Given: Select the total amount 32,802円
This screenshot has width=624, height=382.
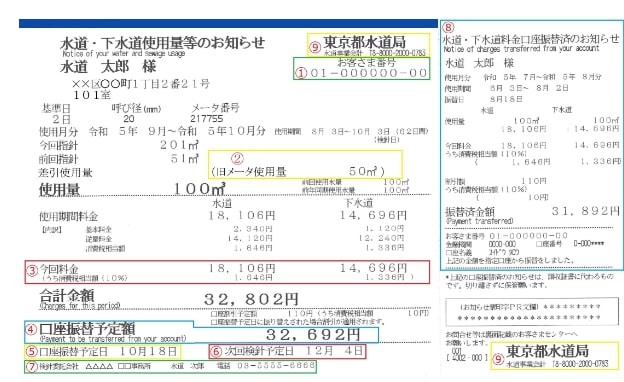Looking at the screenshot, I should coord(251,299).
